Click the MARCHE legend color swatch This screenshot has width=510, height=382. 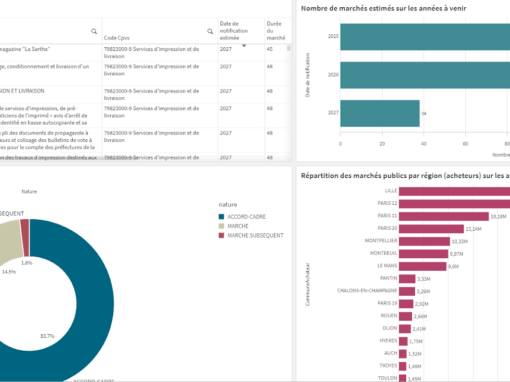(221, 226)
